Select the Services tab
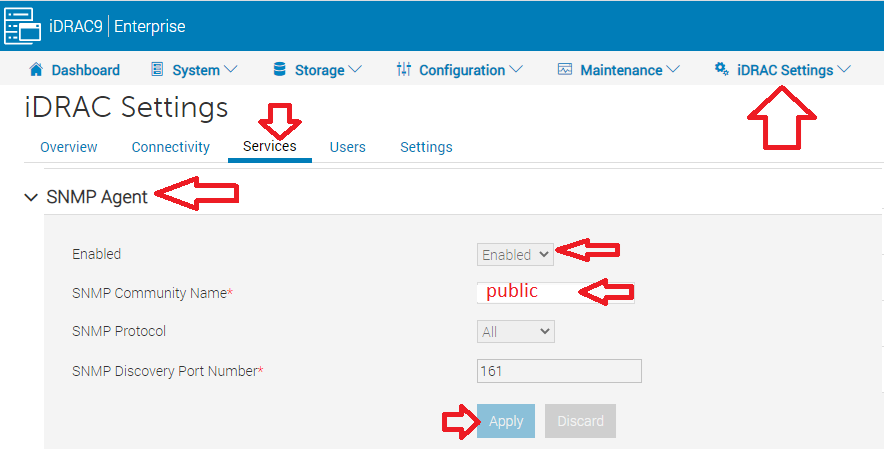Viewport: 884px width, 449px height. 269,147
